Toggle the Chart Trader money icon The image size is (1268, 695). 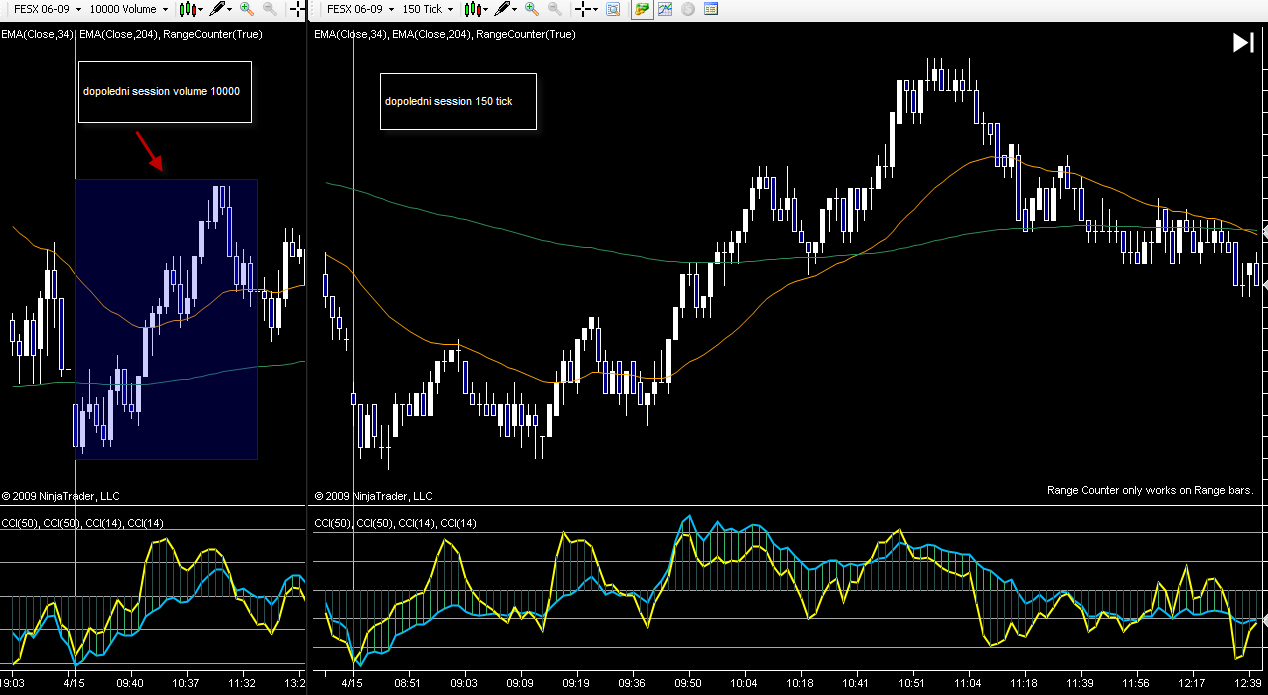pos(641,9)
